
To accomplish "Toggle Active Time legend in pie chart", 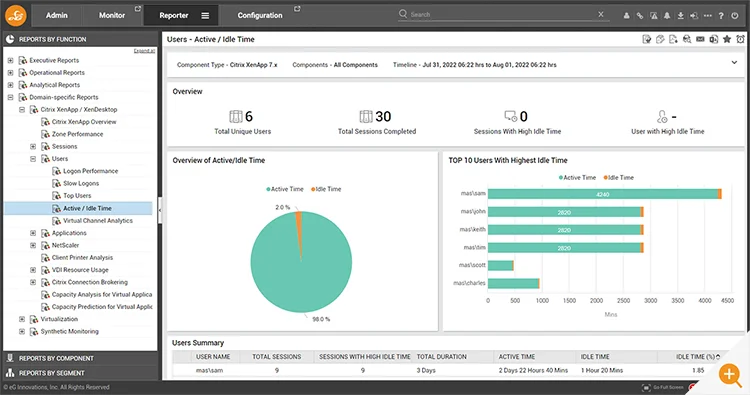I will (x=285, y=189).
